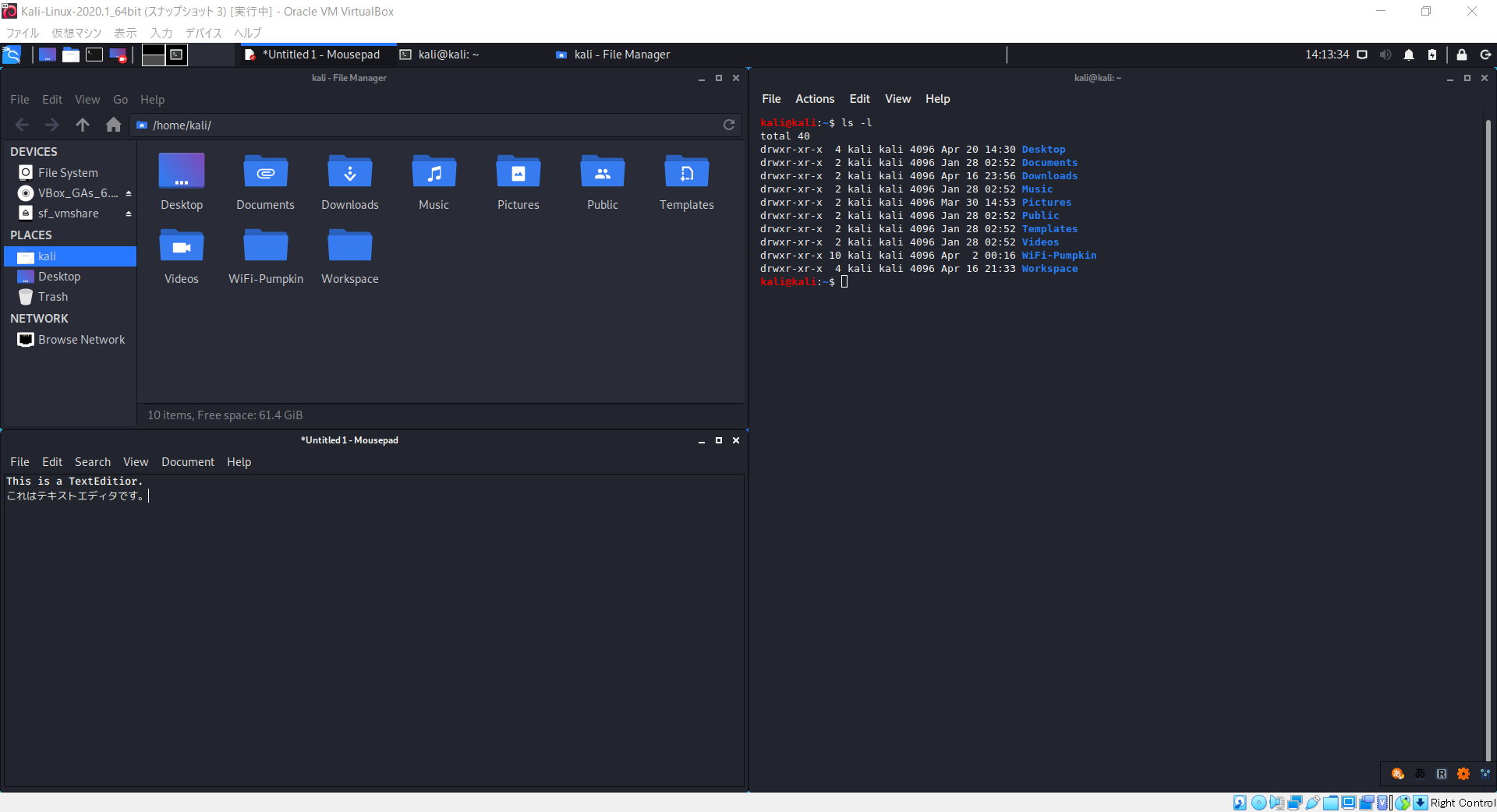Screen dimensions: 1497x812
Task: Click the power manager battery icon
Action: click(x=1432, y=55)
